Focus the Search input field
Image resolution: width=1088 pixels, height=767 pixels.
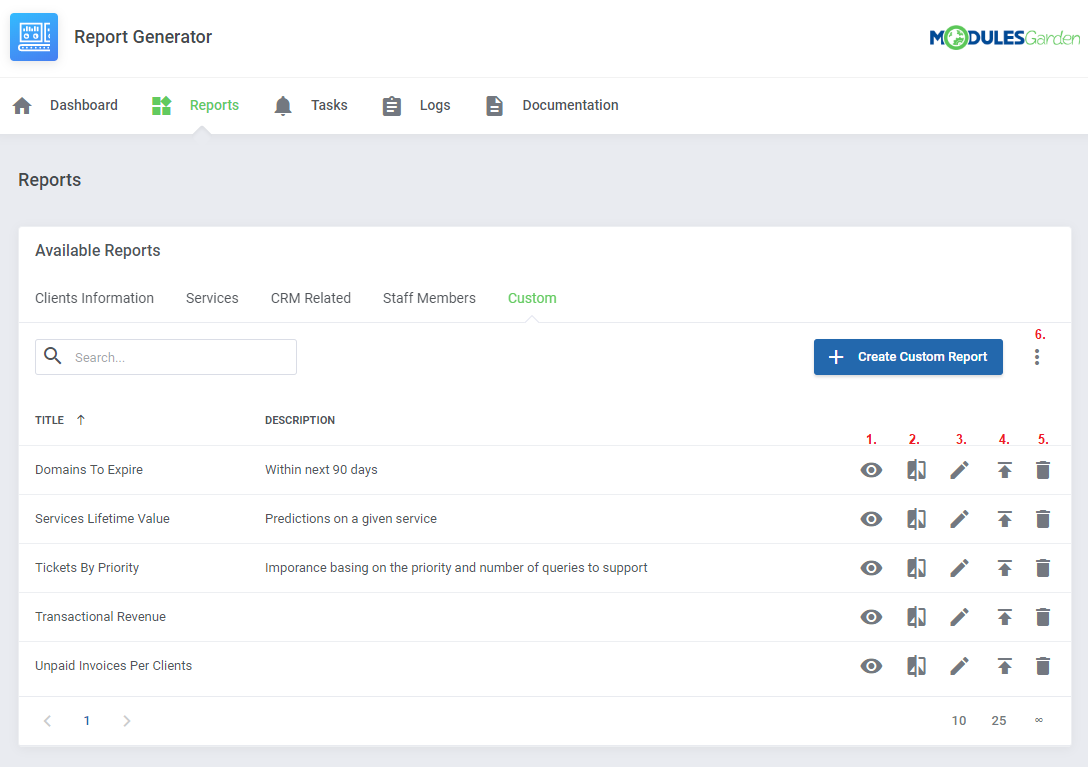pos(166,357)
